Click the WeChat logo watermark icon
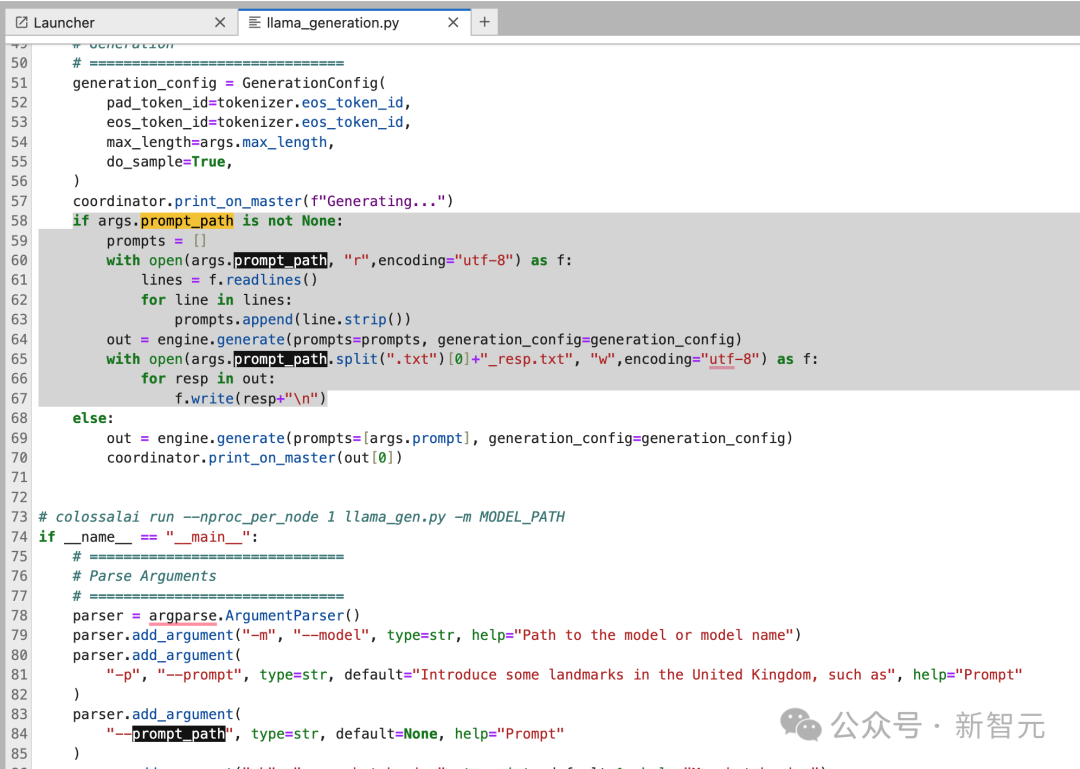 click(800, 725)
